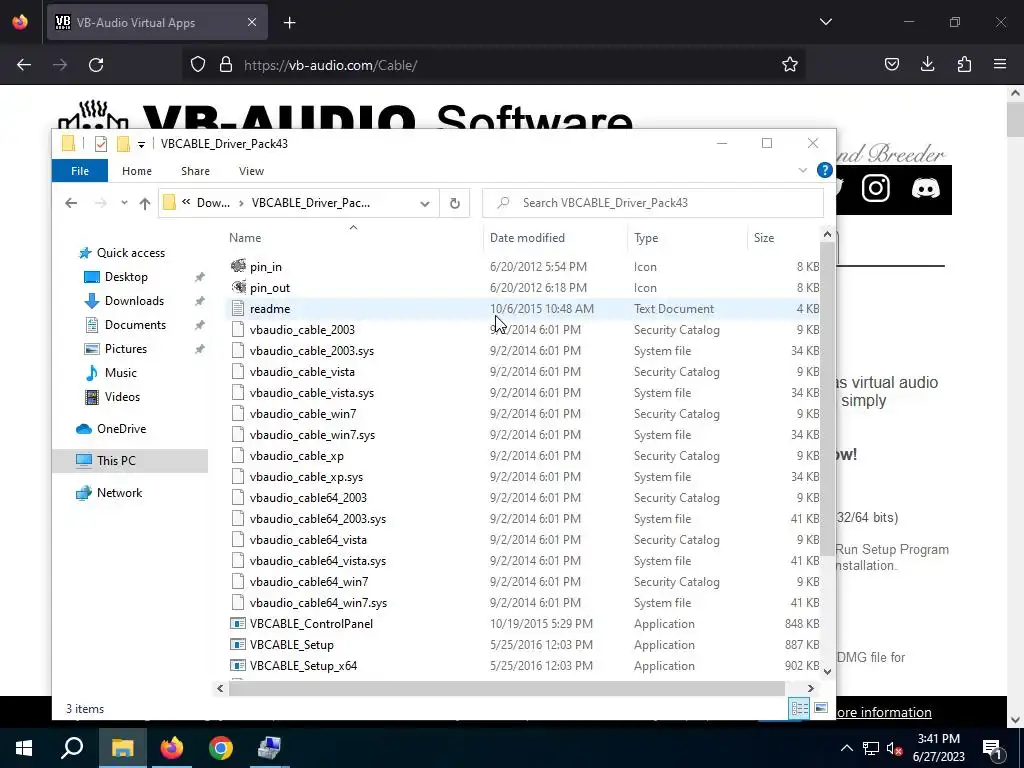Image resolution: width=1024 pixels, height=768 pixels.
Task: Open a new Firefox tab
Action: (x=289, y=23)
